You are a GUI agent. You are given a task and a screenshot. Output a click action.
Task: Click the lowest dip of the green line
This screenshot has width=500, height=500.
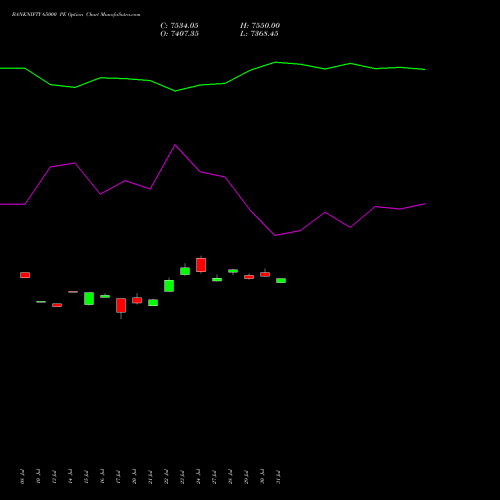pyautogui.click(x=175, y=91)
